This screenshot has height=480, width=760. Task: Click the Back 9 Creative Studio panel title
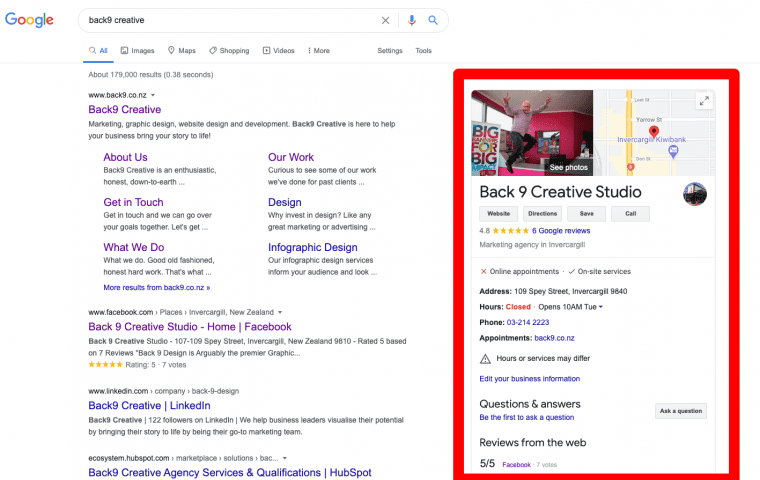(560, 192)
